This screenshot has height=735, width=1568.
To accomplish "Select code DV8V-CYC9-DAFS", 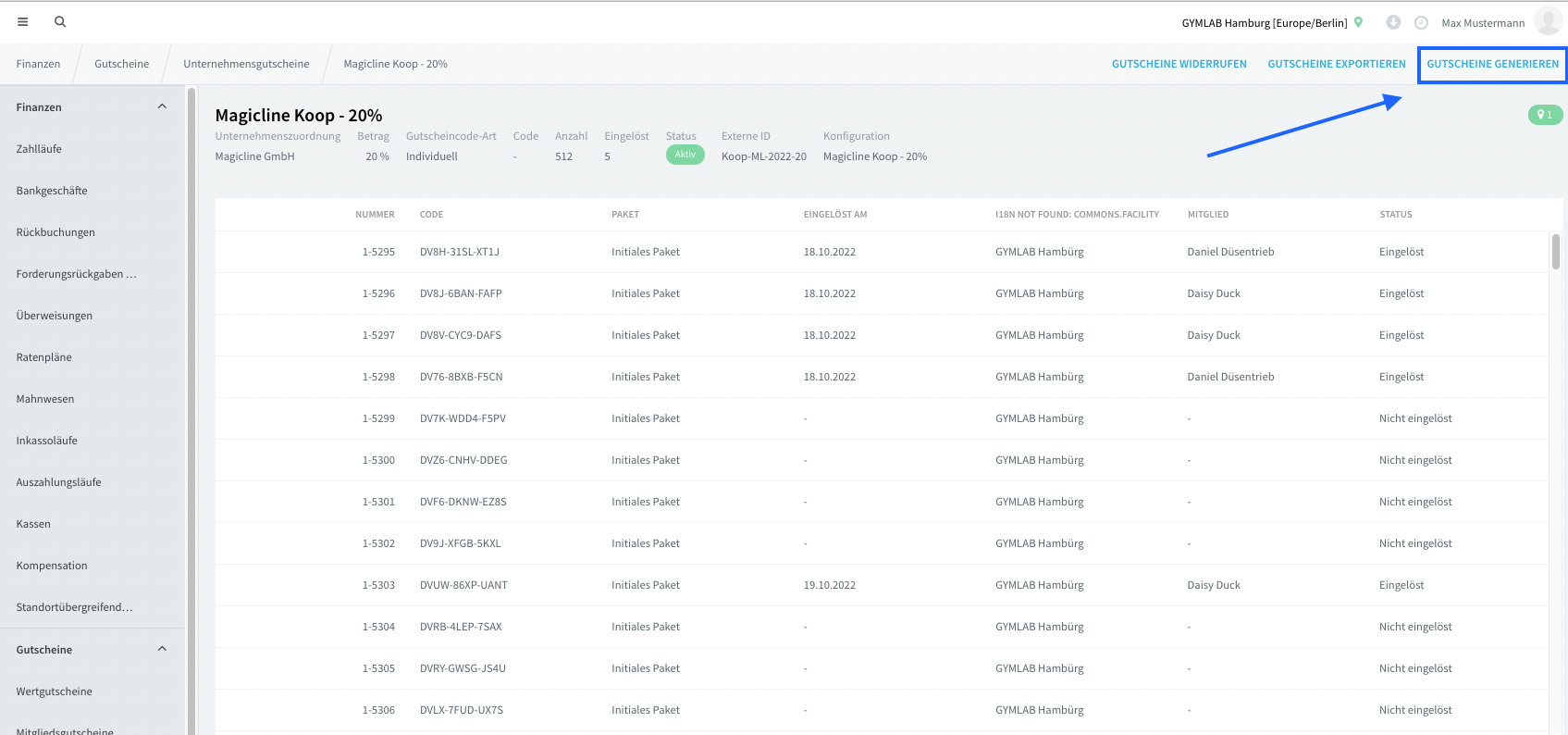I will [461, 335].
